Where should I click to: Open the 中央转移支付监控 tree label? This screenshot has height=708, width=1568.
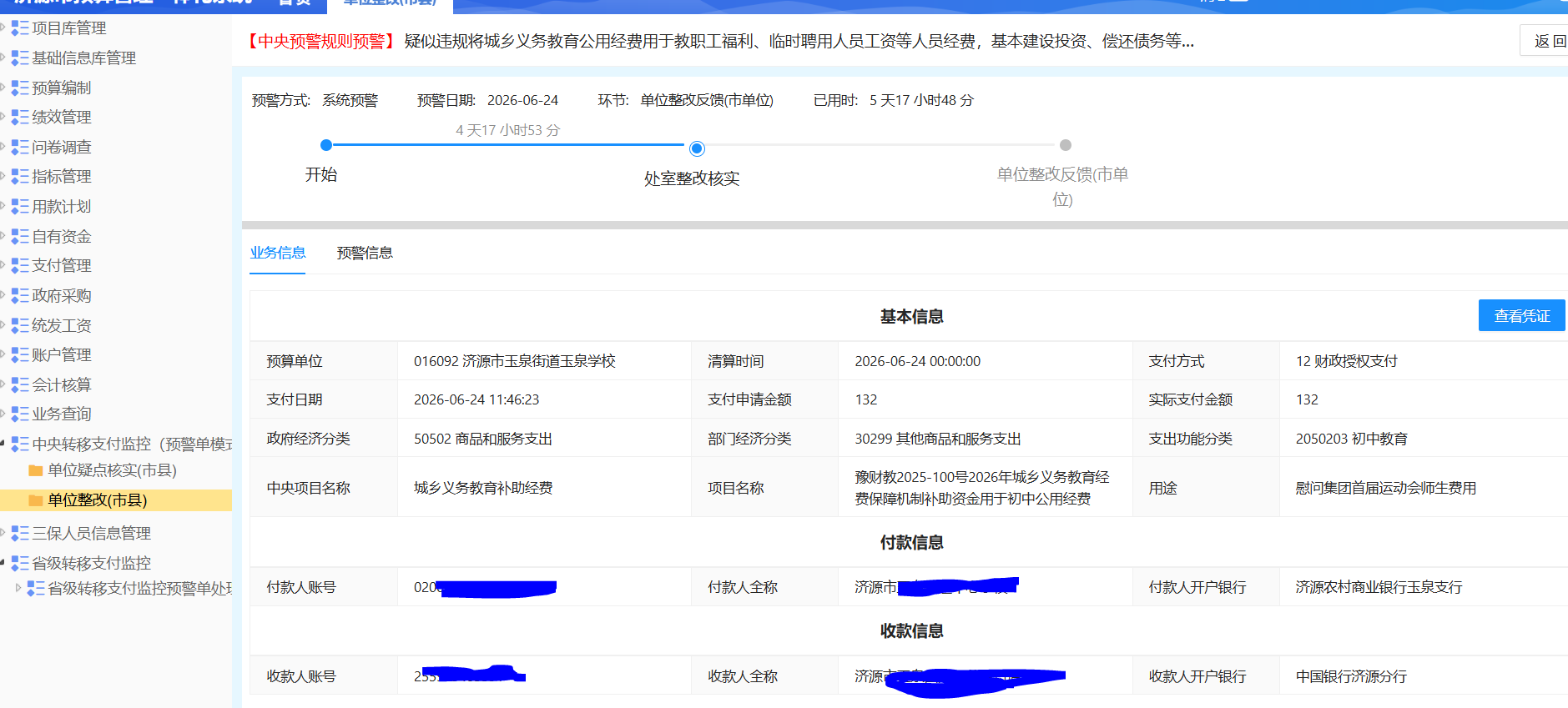tap(133, 444)
